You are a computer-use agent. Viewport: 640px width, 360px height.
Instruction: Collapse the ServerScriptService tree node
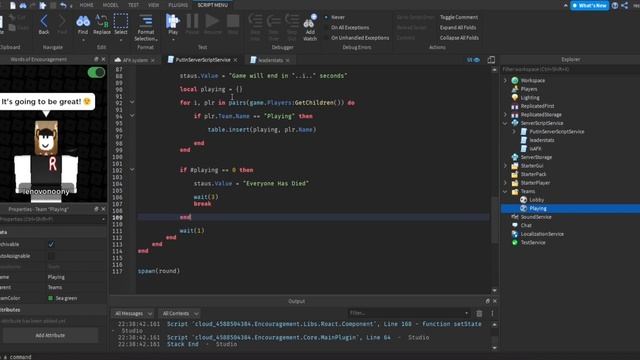[505, 123]
